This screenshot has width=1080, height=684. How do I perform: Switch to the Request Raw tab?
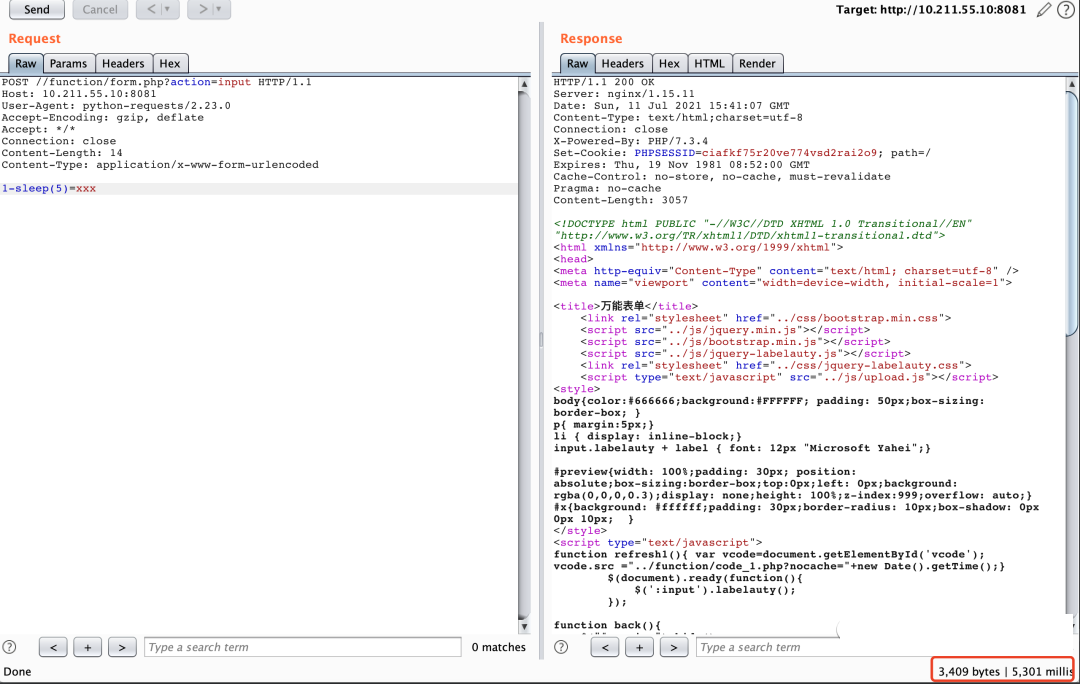(x=25, y=63)
